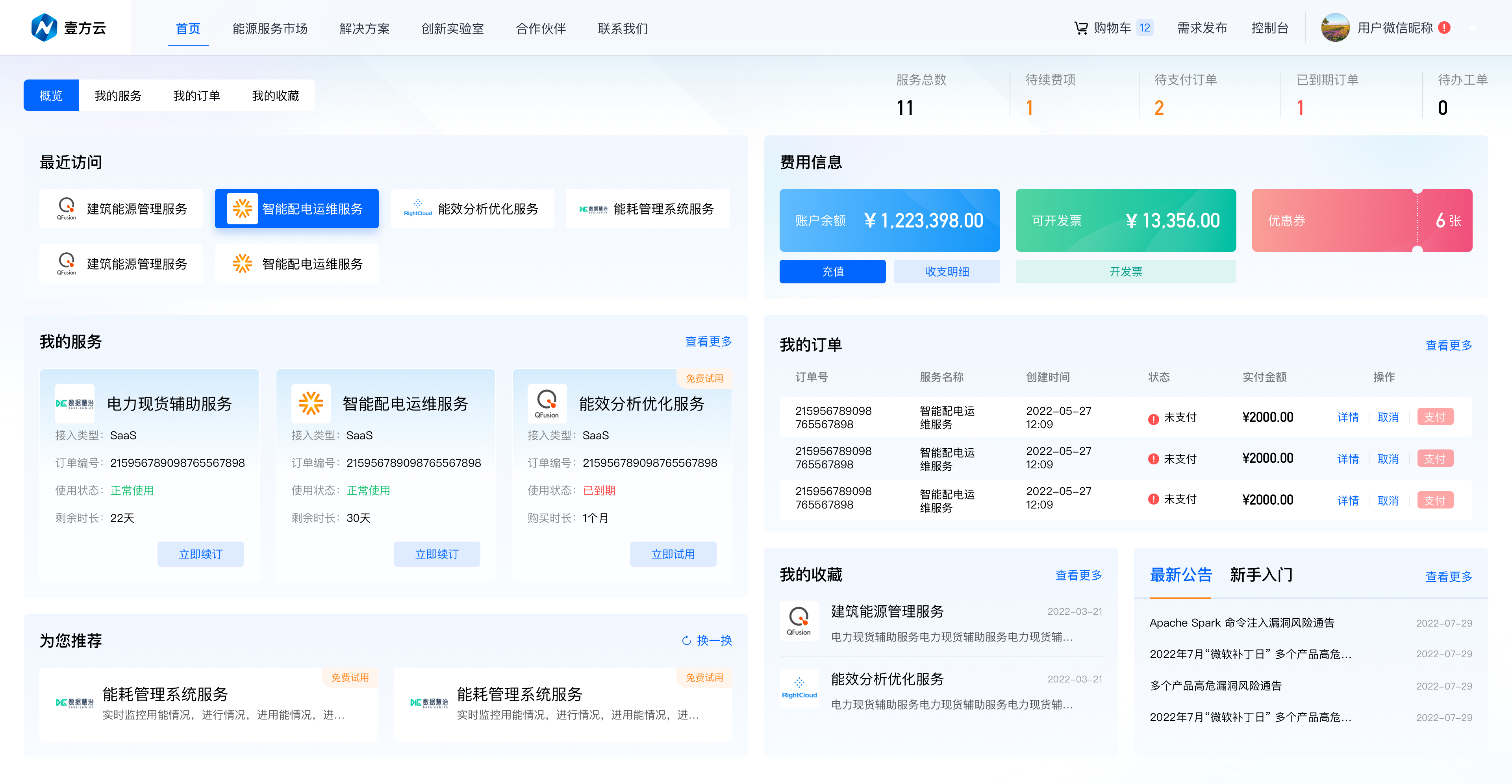1512x784 pixels.
Task: Open favorite title 建筑能源管理服务
Action: tap(888, 611)
